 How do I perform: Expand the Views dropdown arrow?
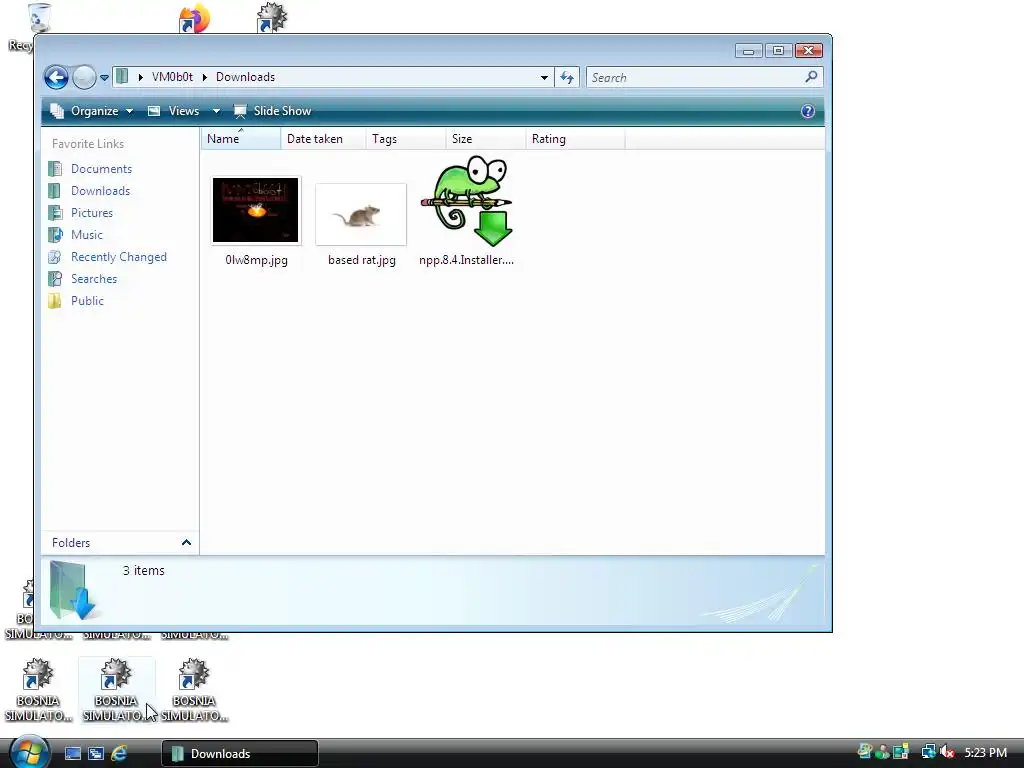pyautogui.click(x=216, y=111)
